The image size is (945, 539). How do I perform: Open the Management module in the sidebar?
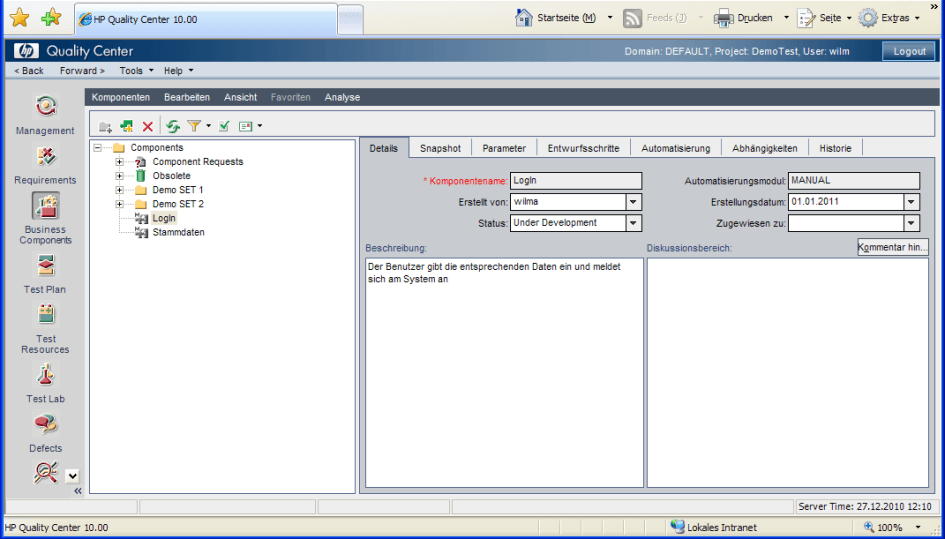45,107
